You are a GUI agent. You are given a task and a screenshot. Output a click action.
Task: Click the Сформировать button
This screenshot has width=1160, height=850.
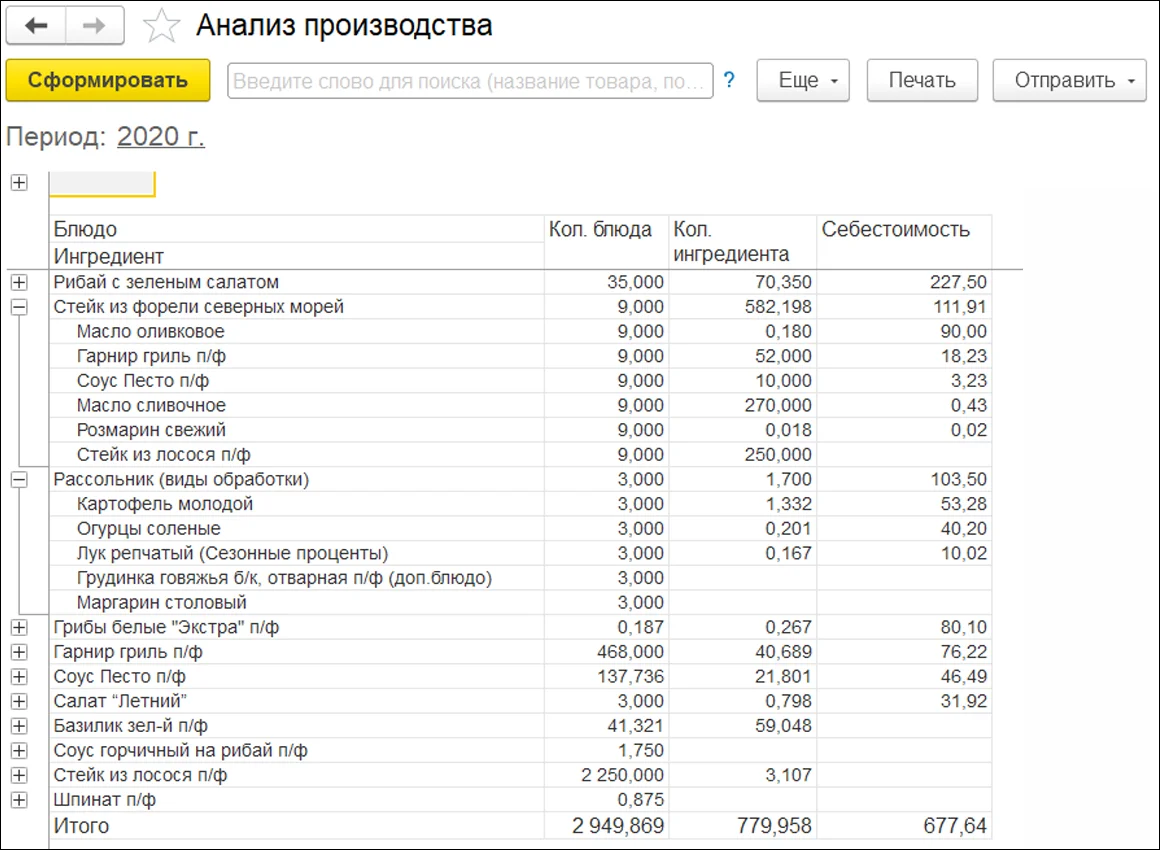[108, 81]
